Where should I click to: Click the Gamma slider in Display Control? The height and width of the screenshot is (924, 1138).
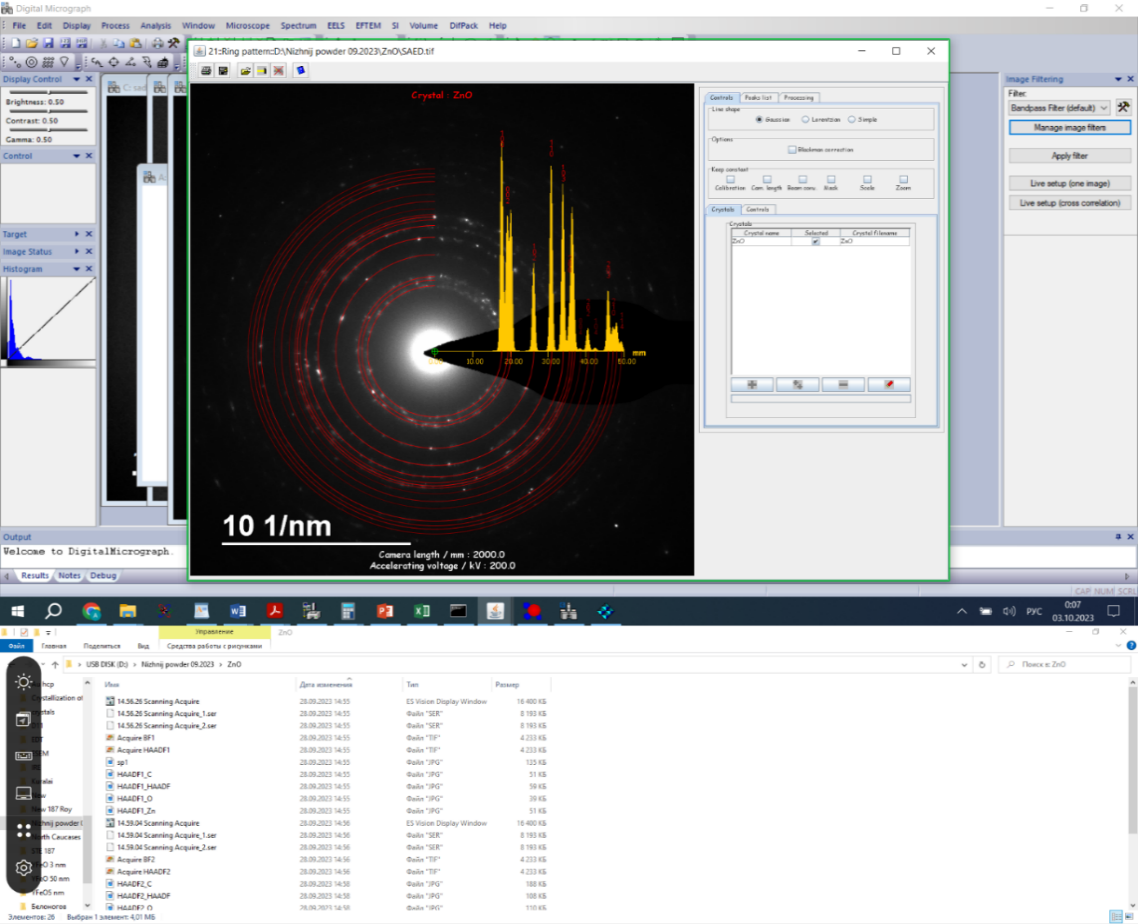coord(48,131)
